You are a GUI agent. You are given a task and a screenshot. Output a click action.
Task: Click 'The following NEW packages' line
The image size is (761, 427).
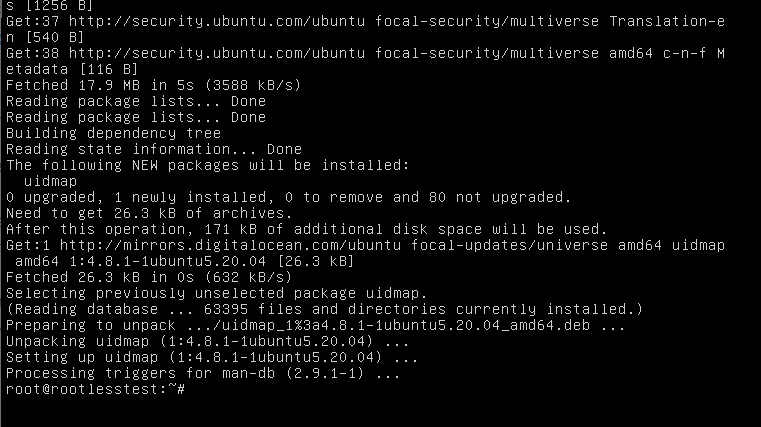tap(208, 165)
